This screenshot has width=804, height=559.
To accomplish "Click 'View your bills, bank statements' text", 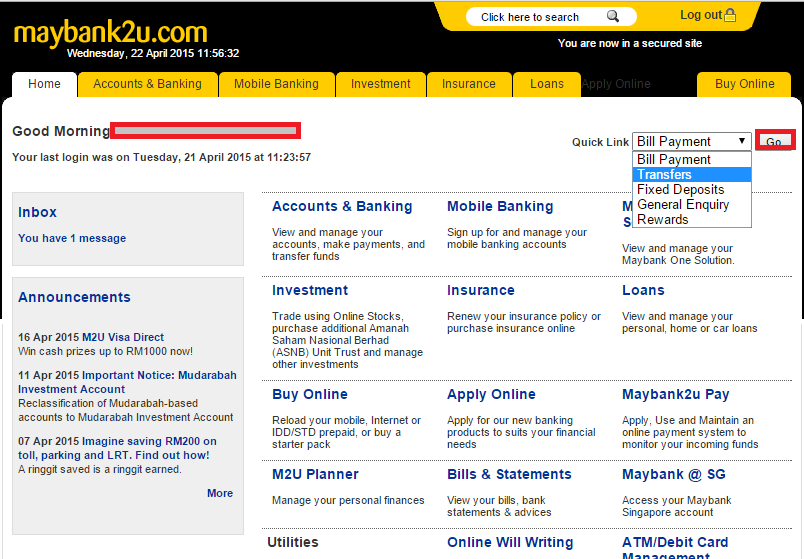I will pyautogui.click(x=499, y=506).
